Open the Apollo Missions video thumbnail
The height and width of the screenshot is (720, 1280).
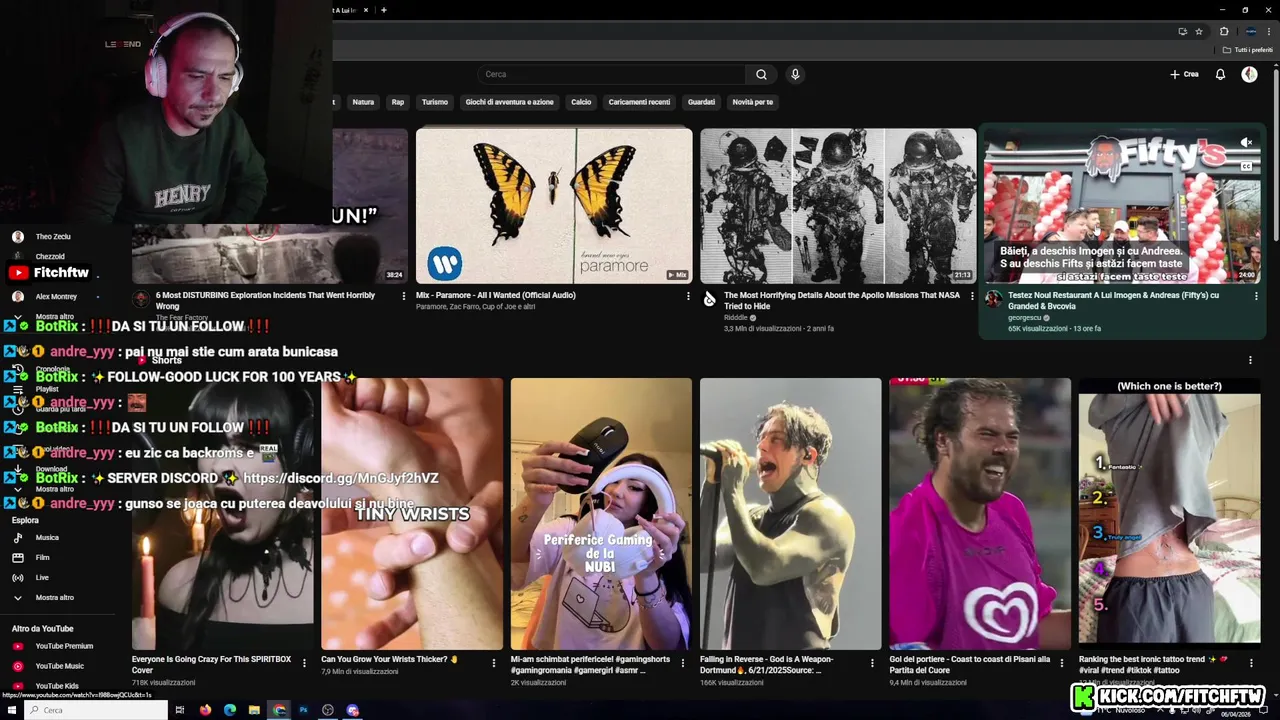click(838, 206)
